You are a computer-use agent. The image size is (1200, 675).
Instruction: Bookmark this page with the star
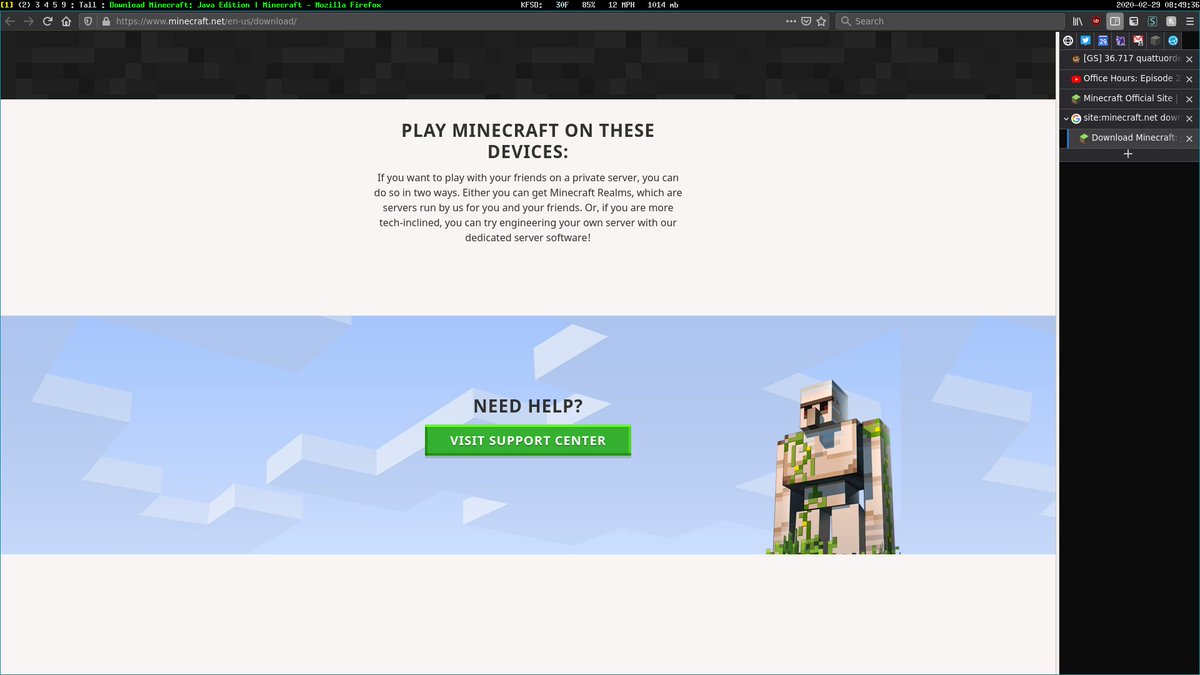821,21
